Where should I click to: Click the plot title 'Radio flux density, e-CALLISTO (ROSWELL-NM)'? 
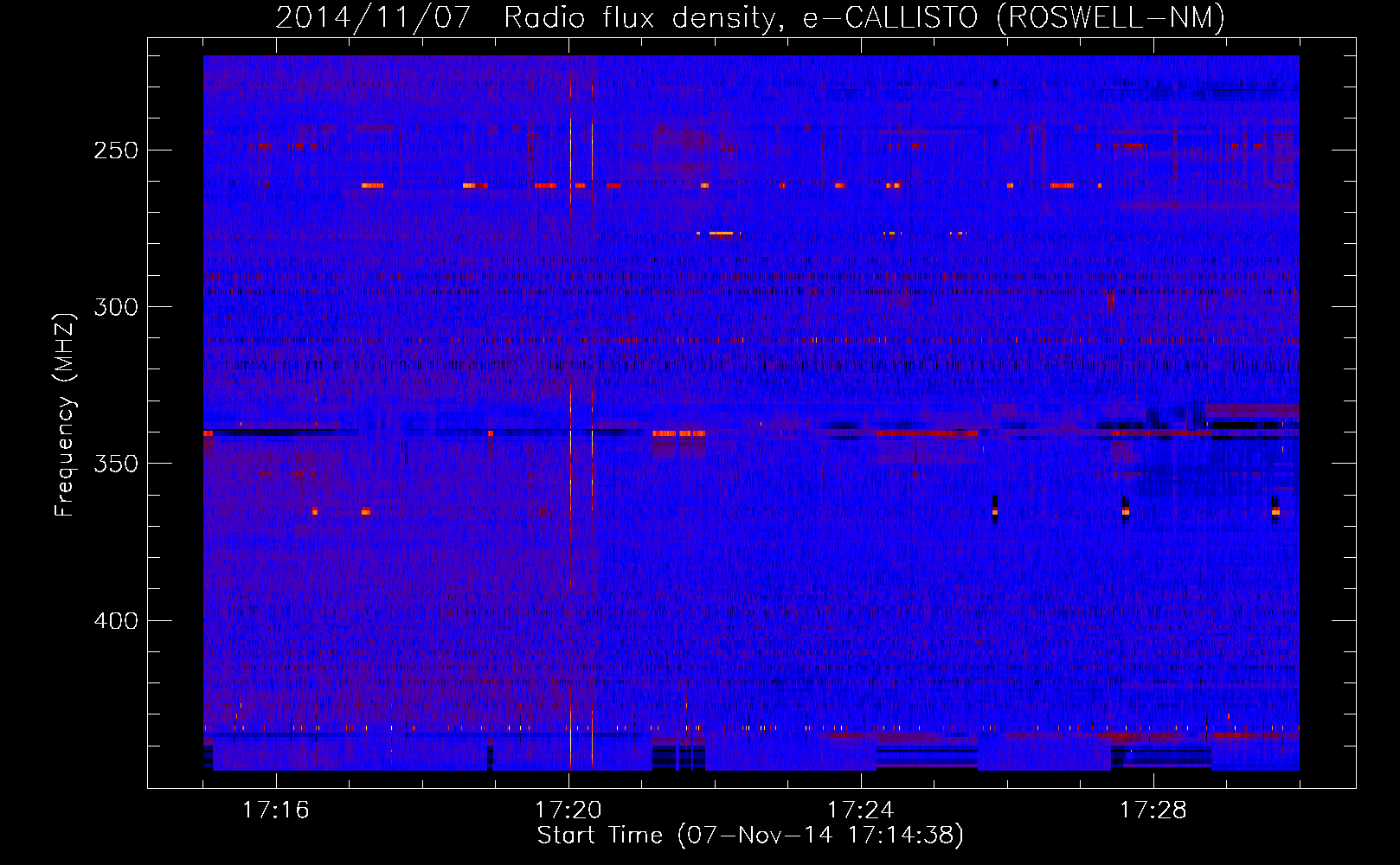pos(864,17)
